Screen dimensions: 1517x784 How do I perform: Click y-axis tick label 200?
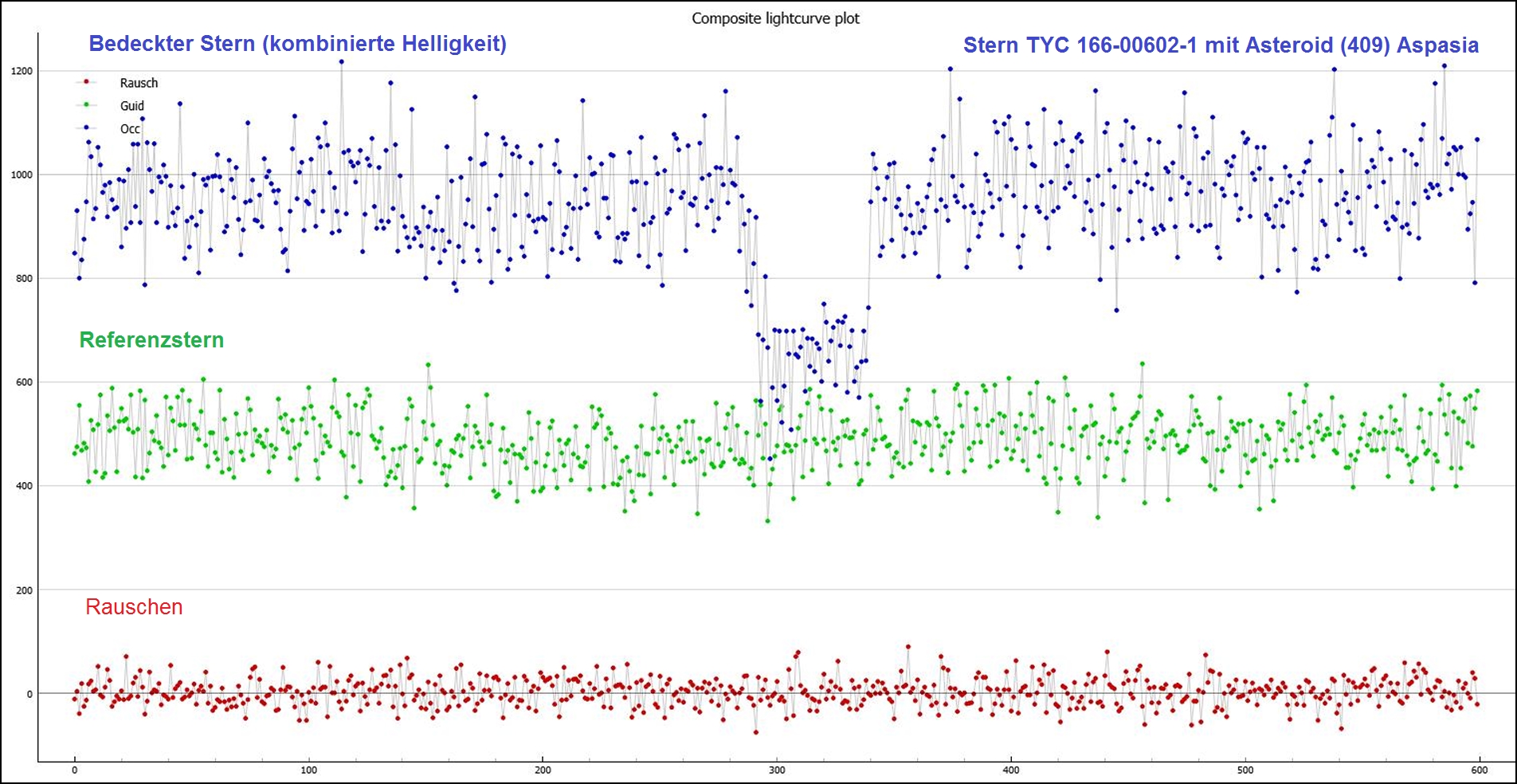[25, 590]
